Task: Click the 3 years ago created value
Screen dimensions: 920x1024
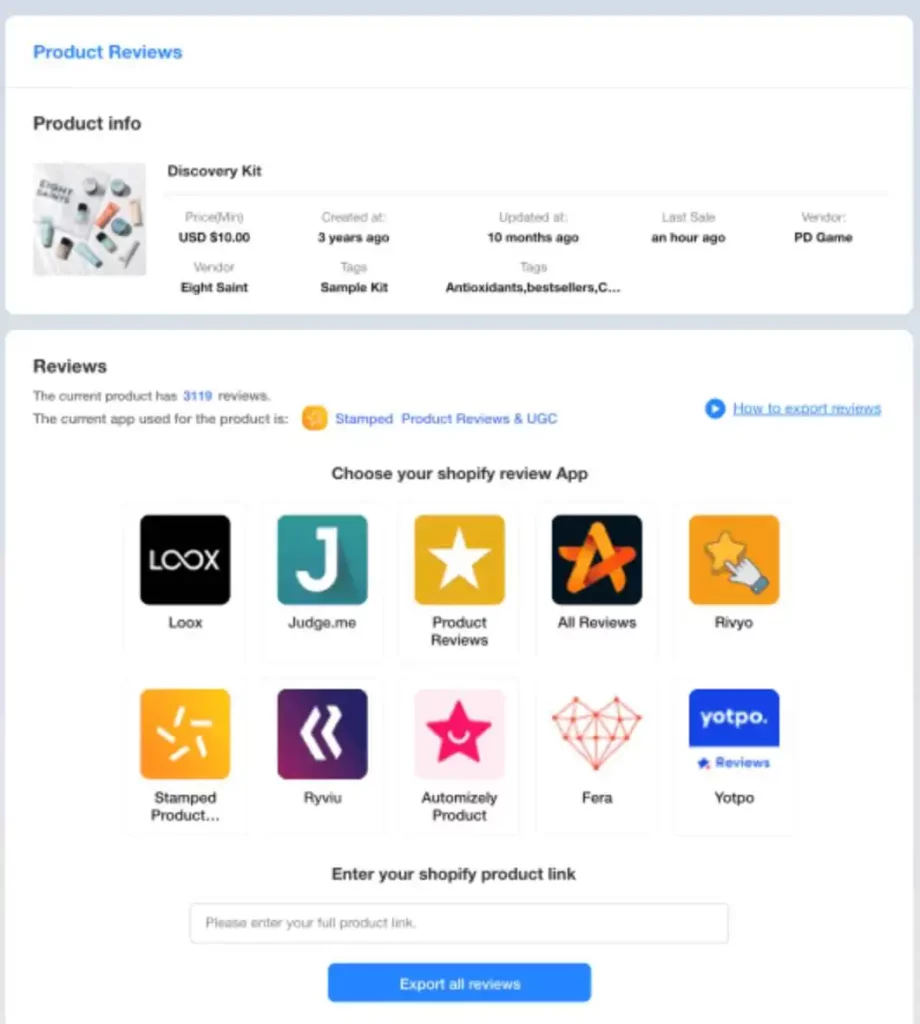Action: [353, 238]
